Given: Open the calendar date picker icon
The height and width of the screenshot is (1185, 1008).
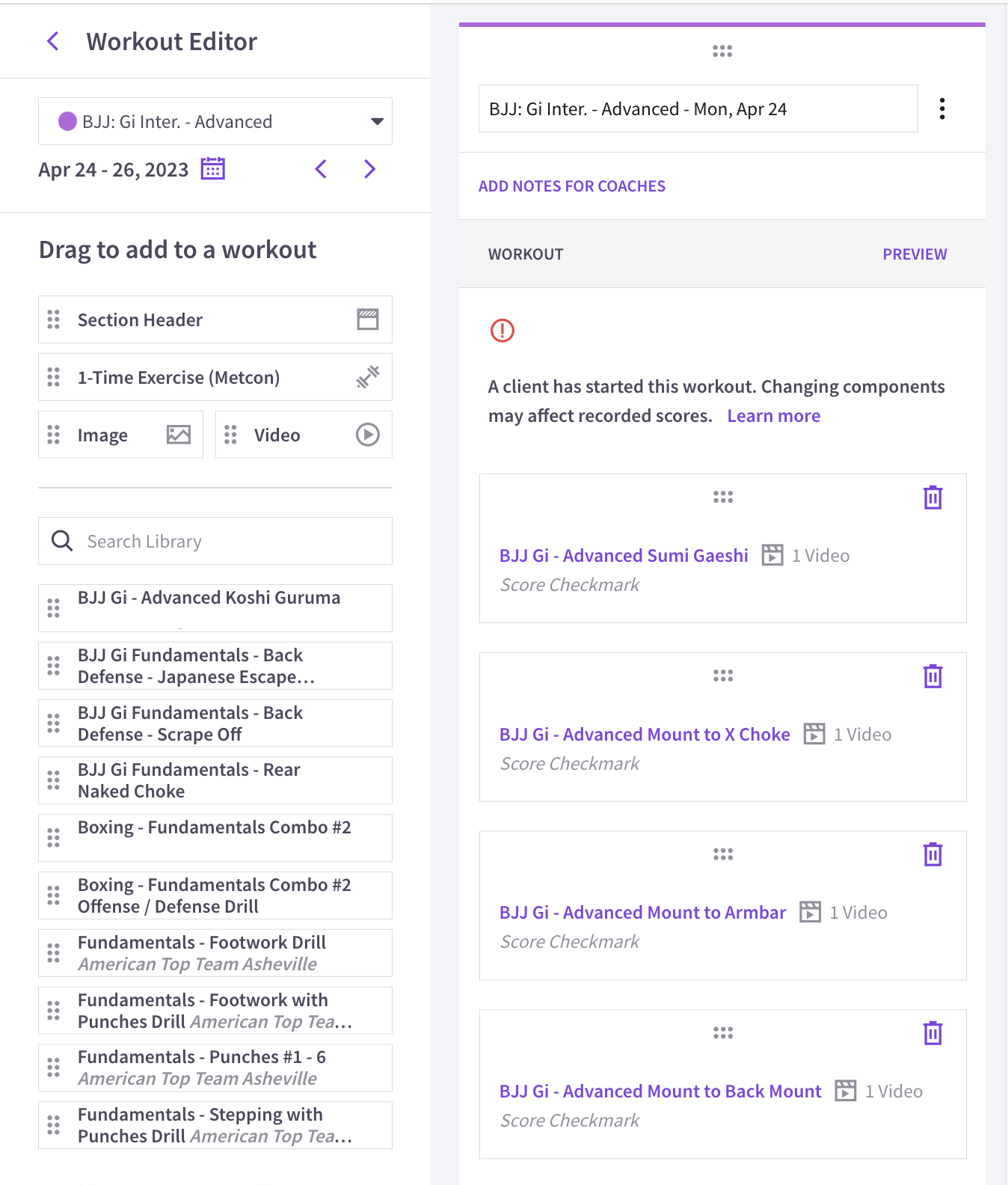Looking at the screenshot, I should click(x=213, y=169).
